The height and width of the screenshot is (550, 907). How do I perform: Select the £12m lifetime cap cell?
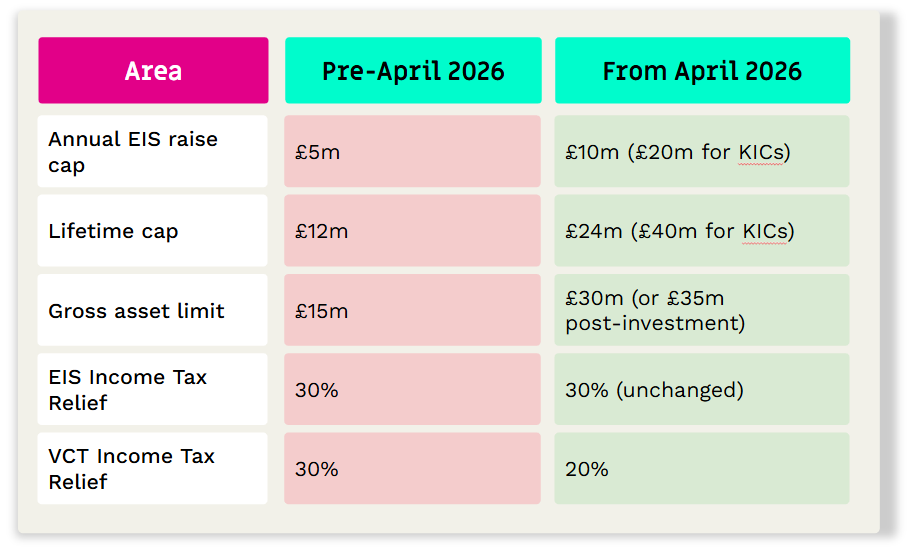(x=413, y=231)
